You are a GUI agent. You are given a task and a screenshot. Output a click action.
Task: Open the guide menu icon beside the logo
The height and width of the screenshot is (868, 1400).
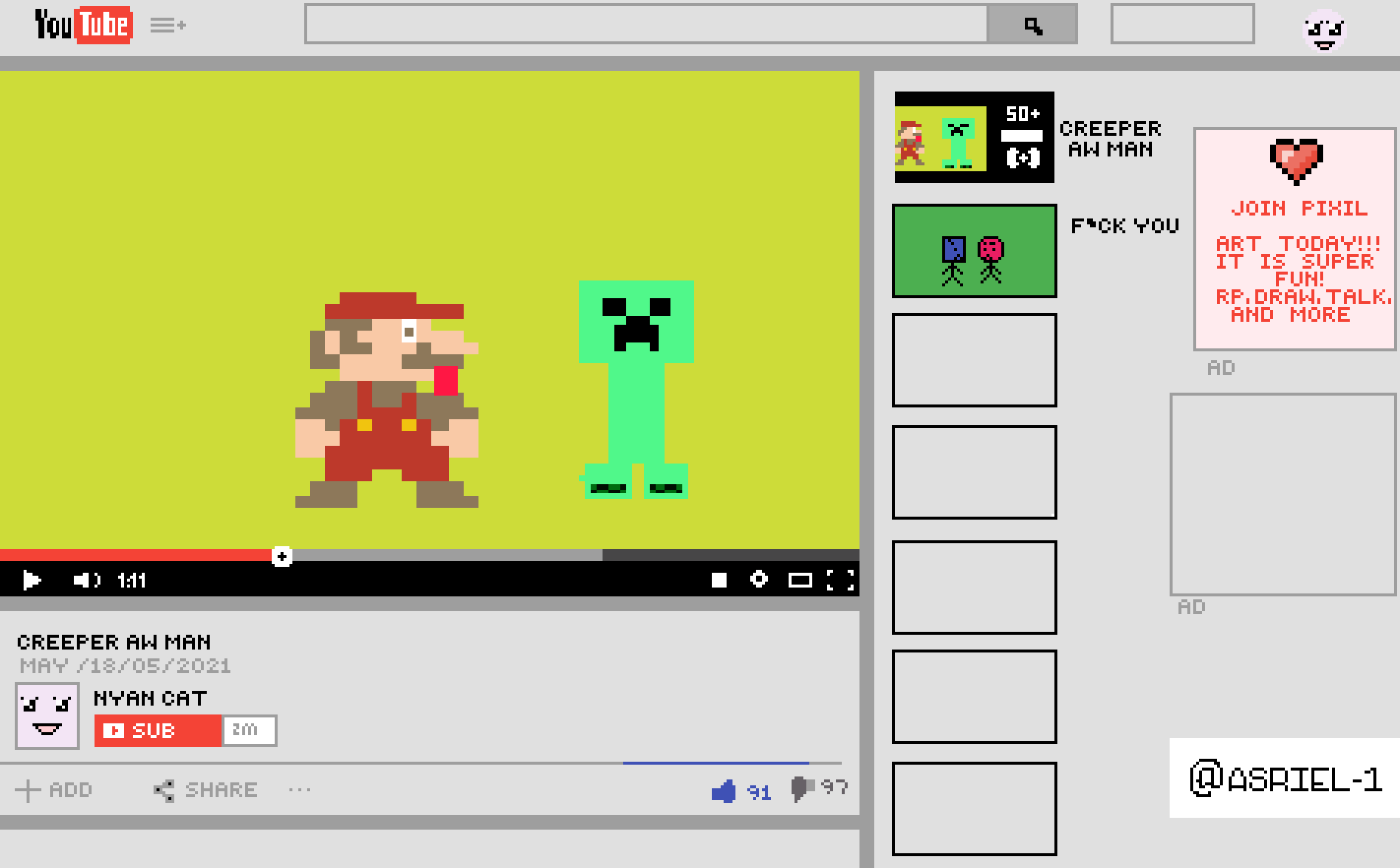[x=168, y=26]
